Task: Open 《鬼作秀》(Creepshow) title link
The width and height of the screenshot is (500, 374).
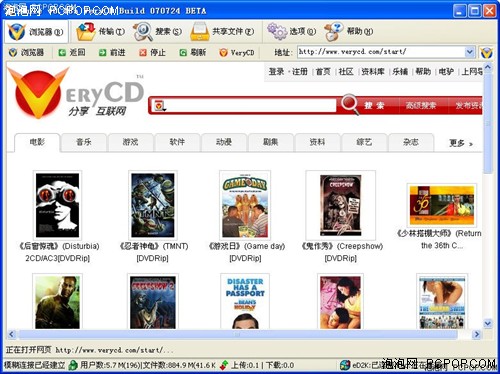Action: pyautogui.click(x=341, y=252)
